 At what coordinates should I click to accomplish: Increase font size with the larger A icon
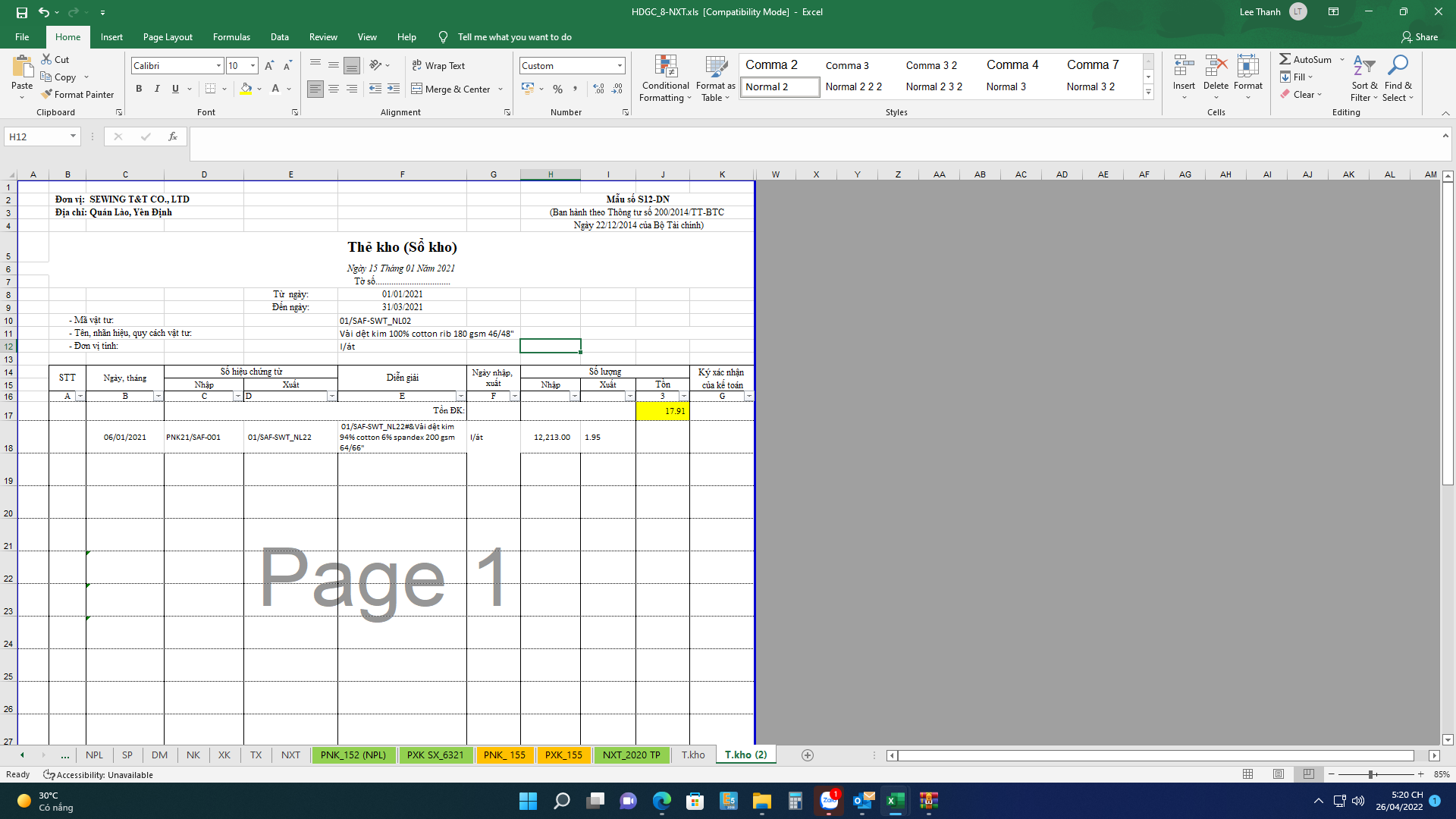click(x=269, y=66)
